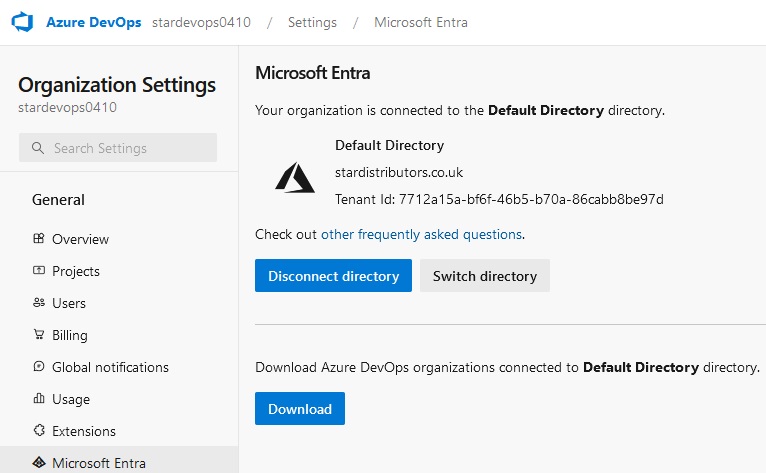Click the Usage chart icon
This screenshot has width=766, height=473.
pyautogui.click(x=39, y=398)
